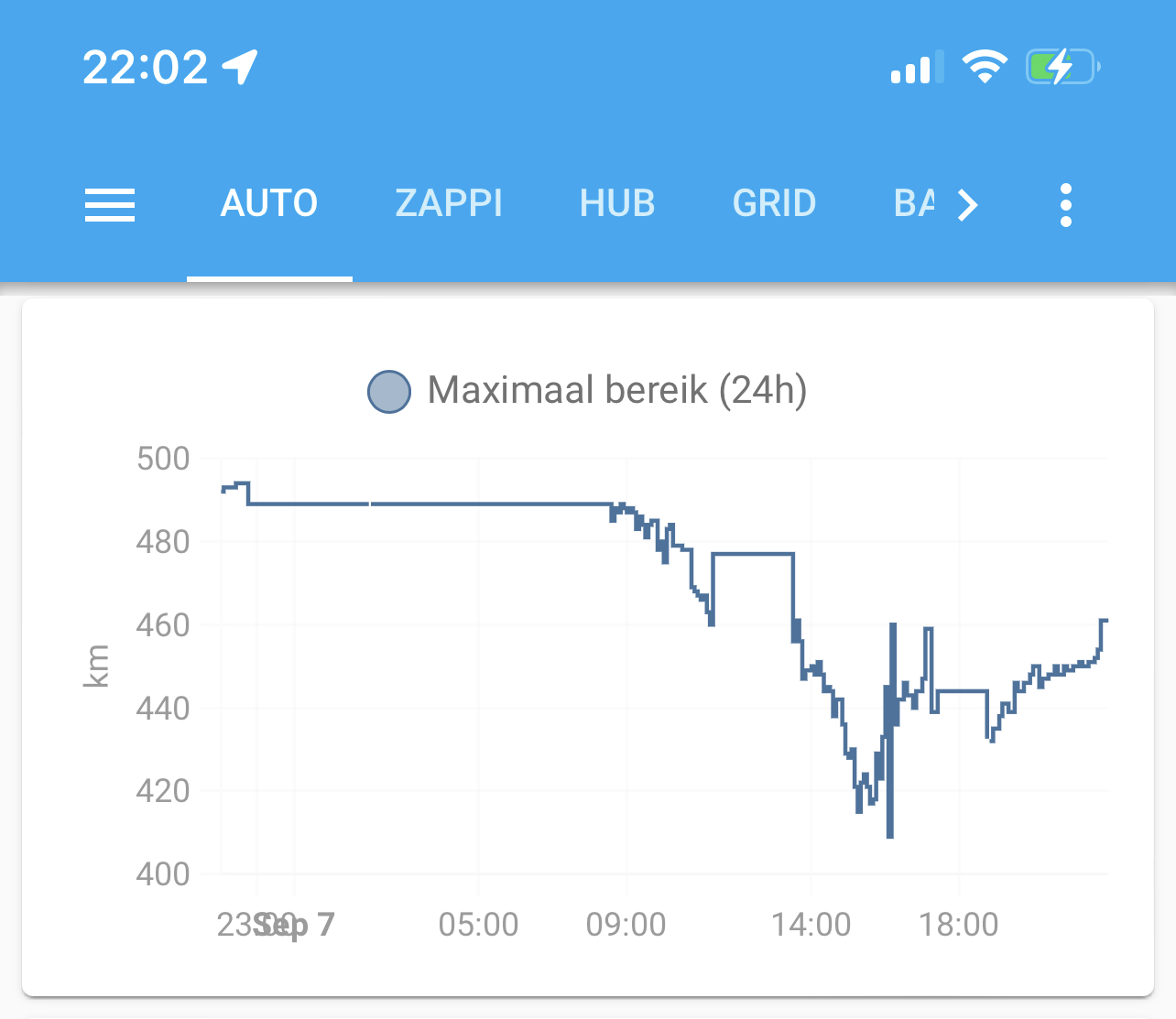The image size is (1176, 1019).
Task: Click the 09:00 label on the time axis
Action: pos(626,925)
